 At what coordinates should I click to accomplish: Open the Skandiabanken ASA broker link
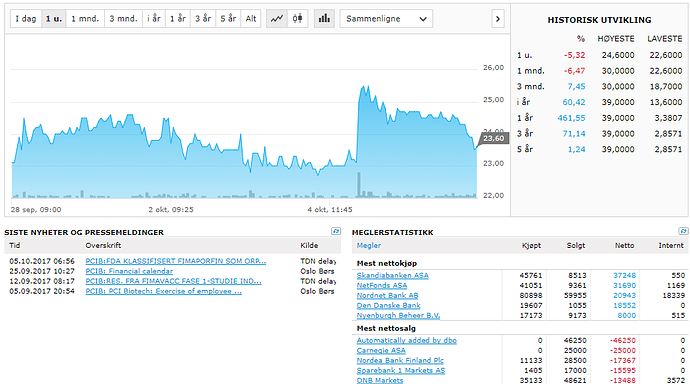coord(393,275)
